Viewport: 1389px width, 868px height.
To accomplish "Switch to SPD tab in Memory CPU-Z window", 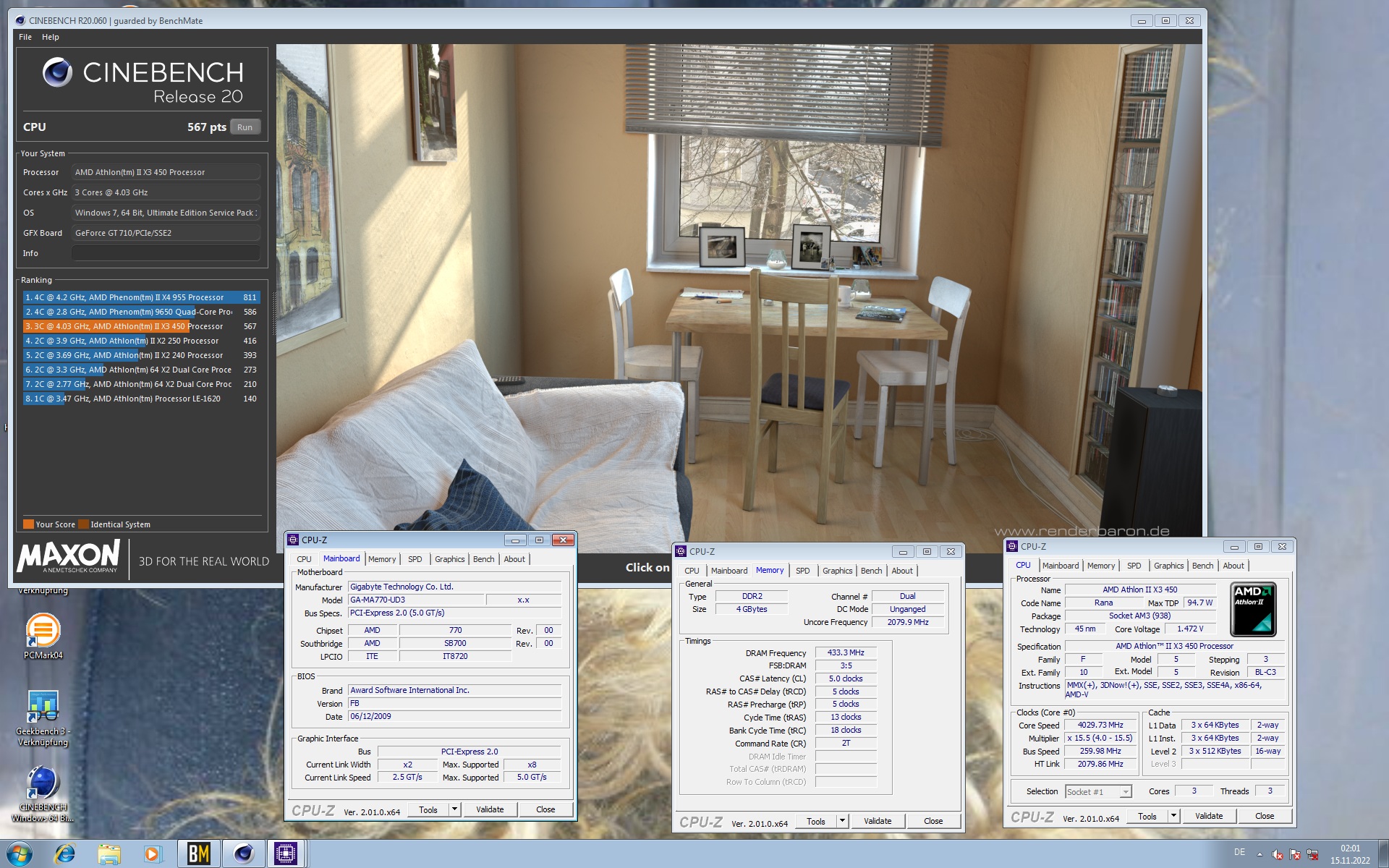I will click(x=802, y=571).
